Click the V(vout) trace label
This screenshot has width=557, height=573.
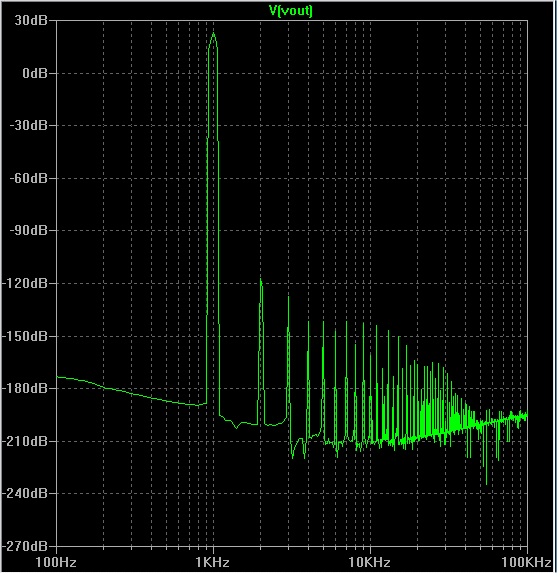pyautogui.click(x=291, y=11)
